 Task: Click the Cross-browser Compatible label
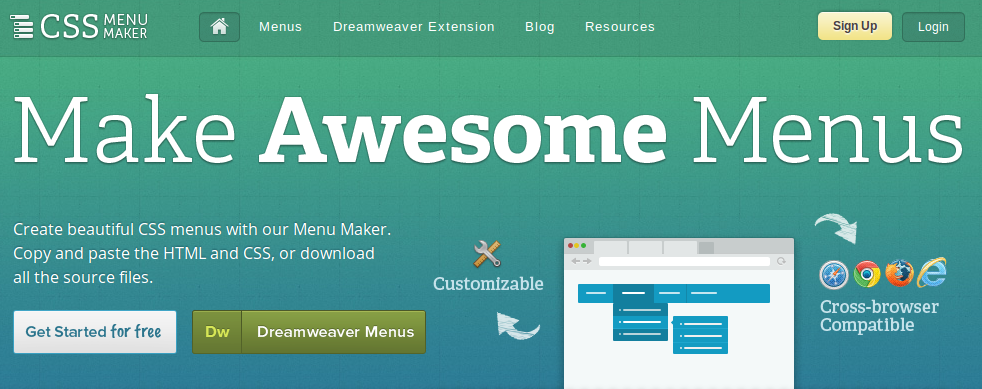[879, 316]
